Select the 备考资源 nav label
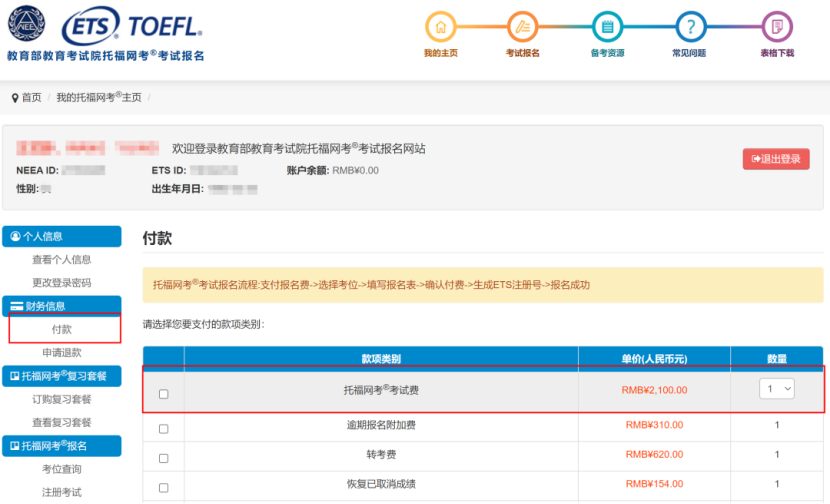Image resolution: width=830 pixels, height=504 pixels. pyautogui.click(x=607, y=53)
